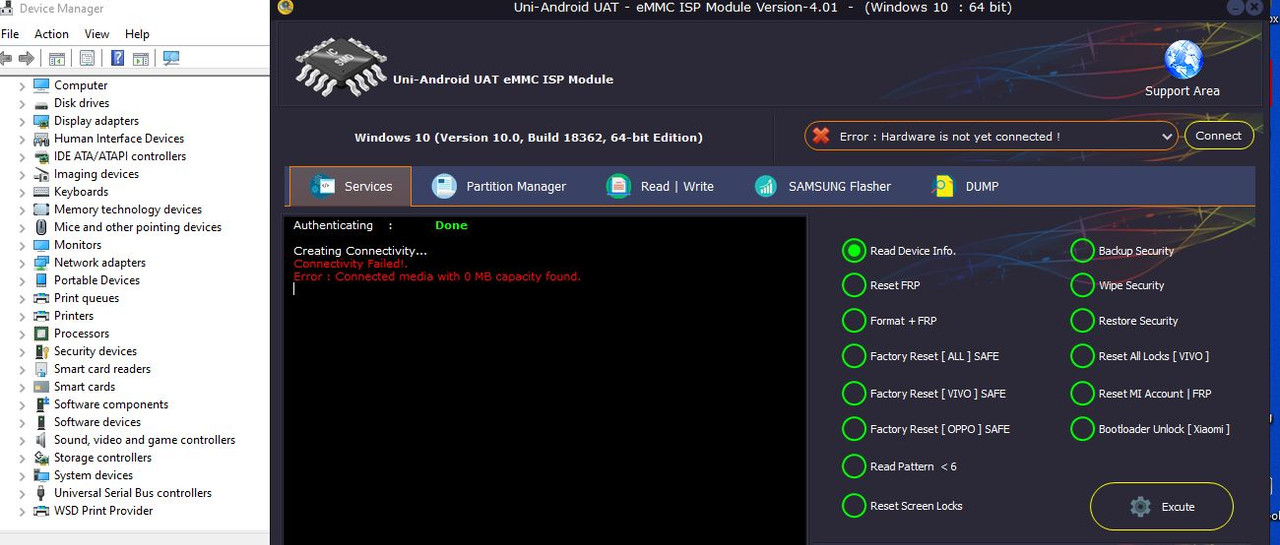Select Wipe Security radio option
The width and height of the screenshot is (1280, 545).
1082,286
